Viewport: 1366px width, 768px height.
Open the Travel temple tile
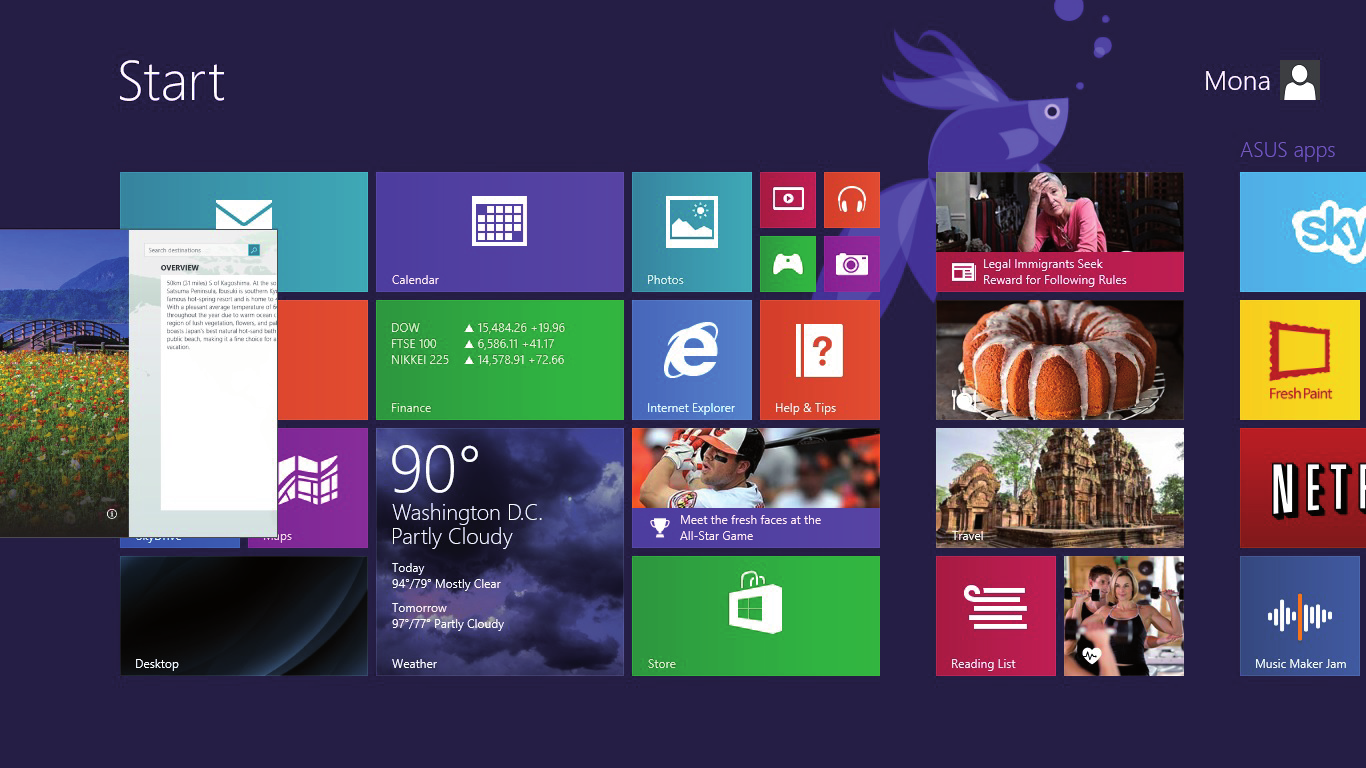(1060, 488)
